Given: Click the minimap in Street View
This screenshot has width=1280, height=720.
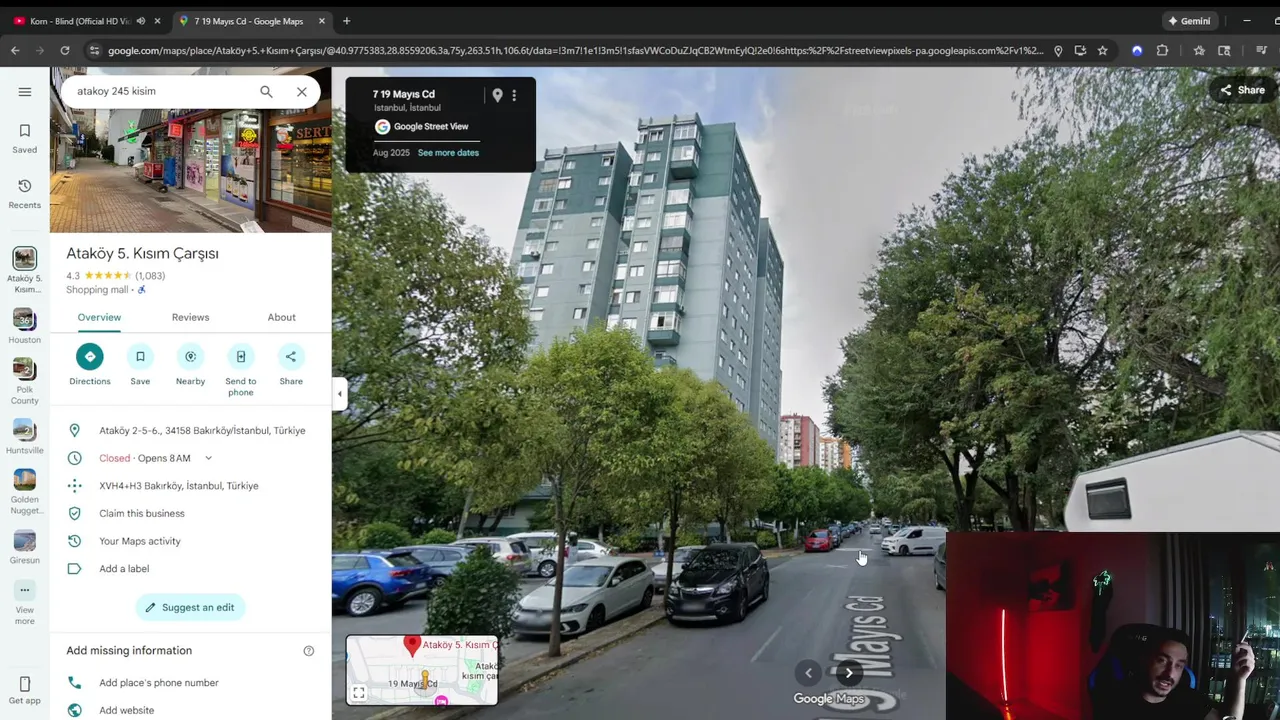Looking at the screenshot, I should tap(422, 670).
